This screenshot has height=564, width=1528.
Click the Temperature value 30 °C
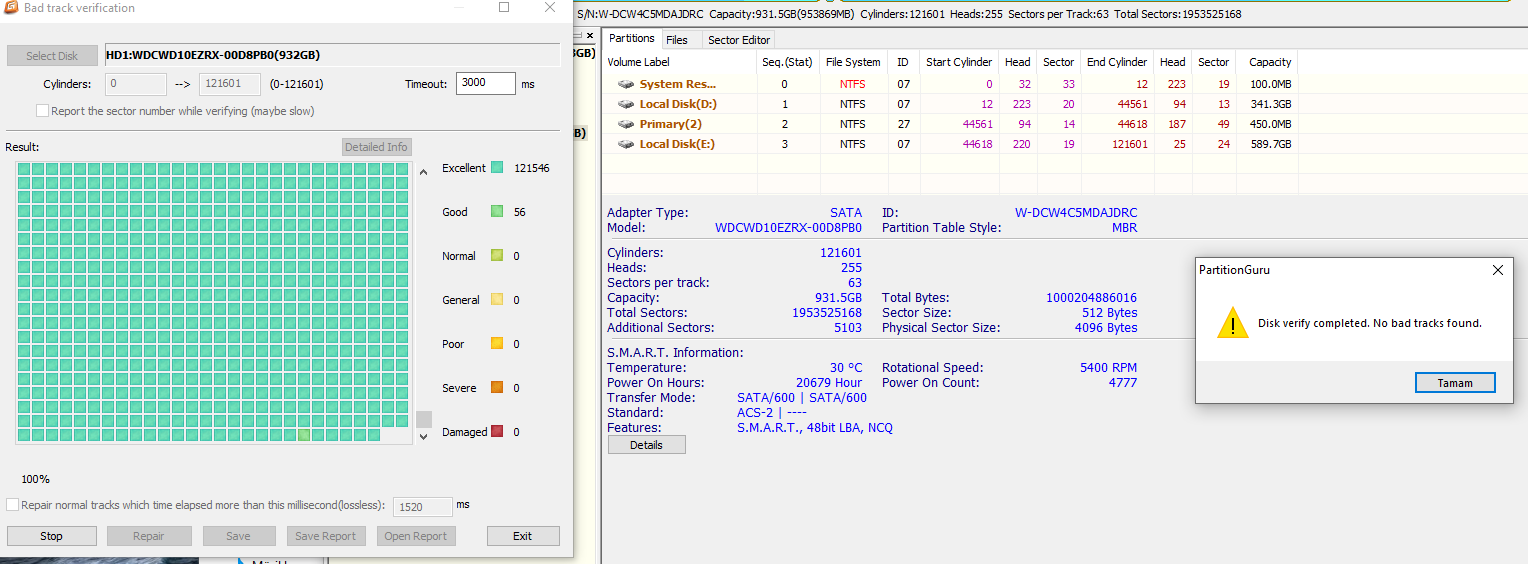pyautogui.click(x=846, y=368)
